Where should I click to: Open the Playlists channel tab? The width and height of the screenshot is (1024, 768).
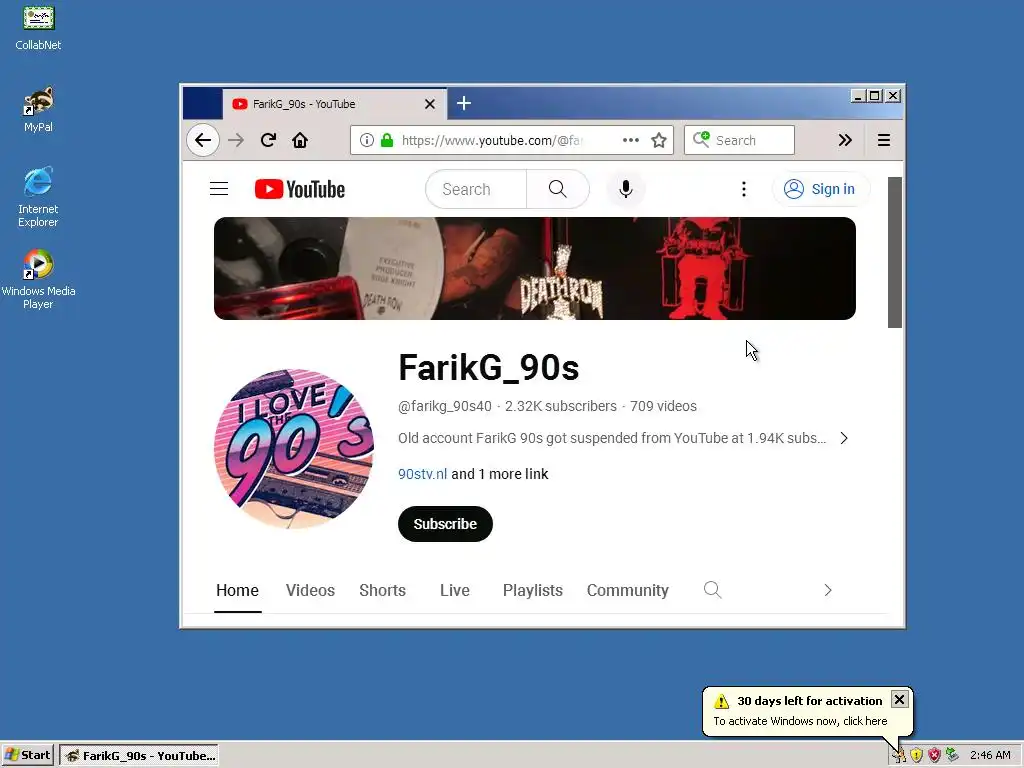click(x=532, y=590)
